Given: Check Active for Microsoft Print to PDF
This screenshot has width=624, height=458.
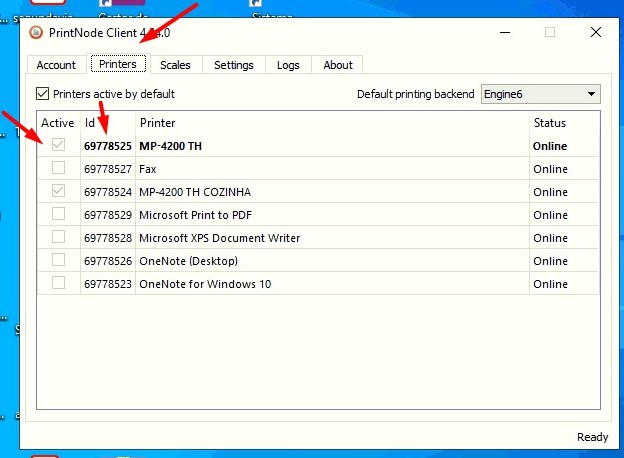Looking at the screenshot, I should click(x=58, y=214).
